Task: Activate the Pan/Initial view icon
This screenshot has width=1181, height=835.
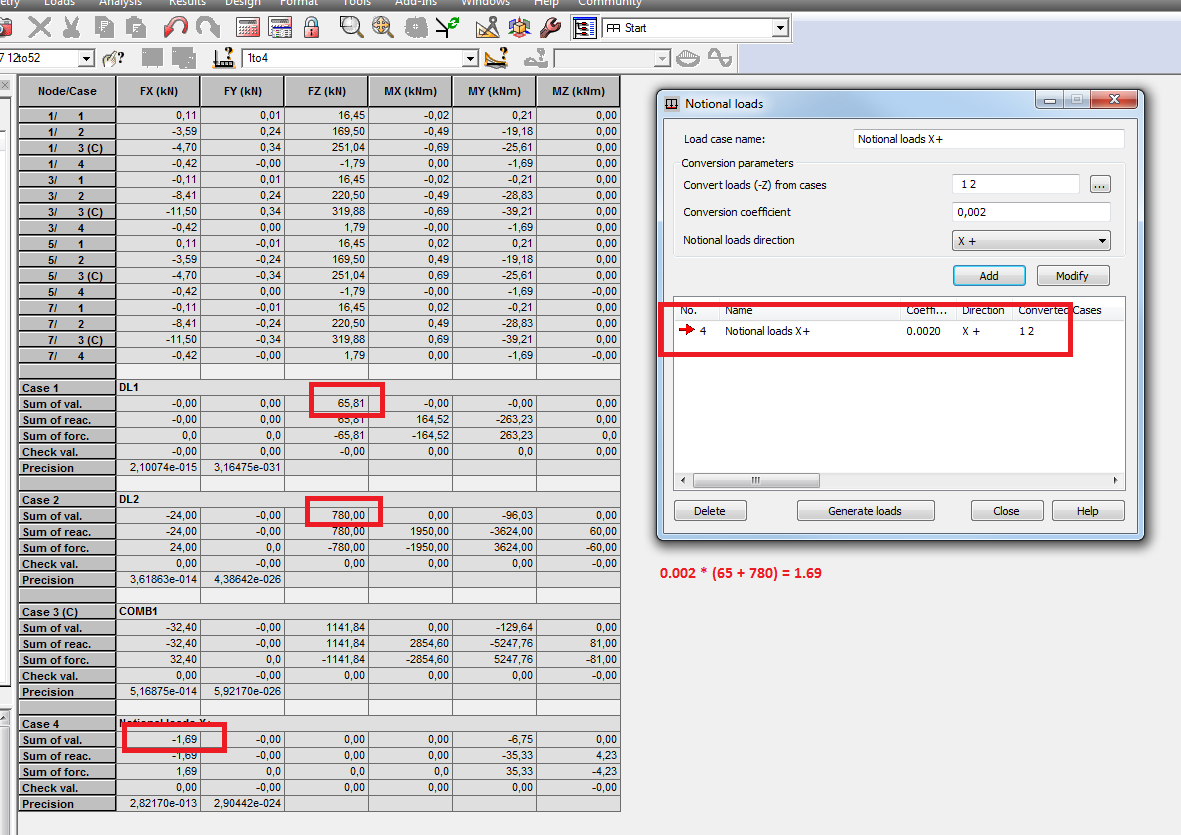Action: pyautogui.click(x=382, y=27)
